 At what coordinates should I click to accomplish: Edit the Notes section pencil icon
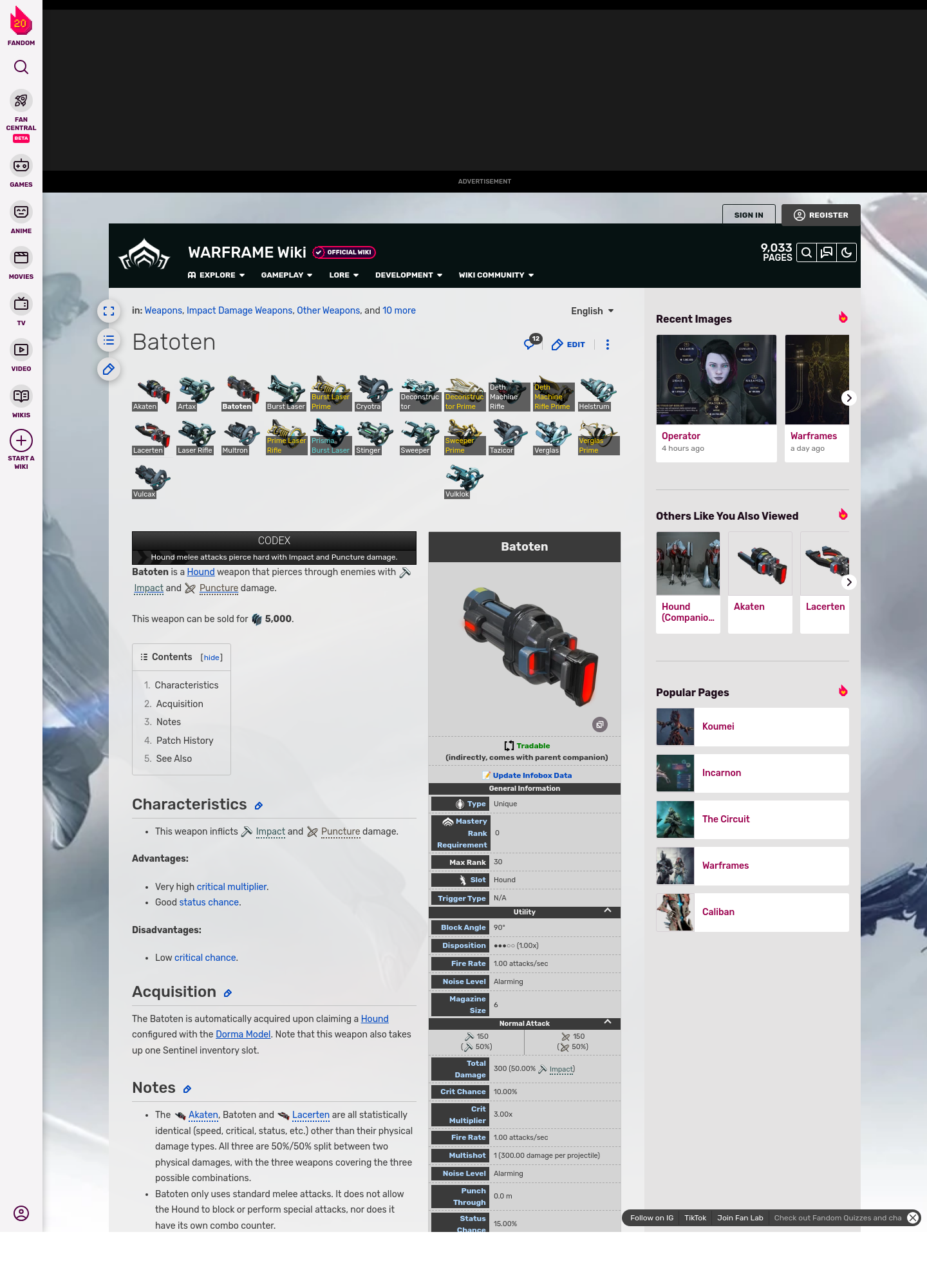(187, 1089)
